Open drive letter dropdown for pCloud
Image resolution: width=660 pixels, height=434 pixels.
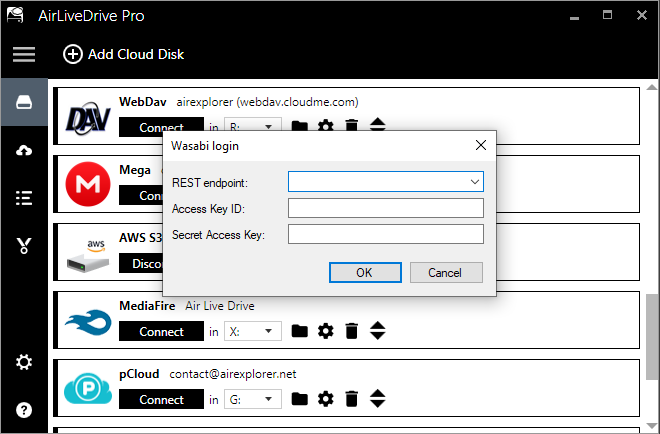(253, 399)
